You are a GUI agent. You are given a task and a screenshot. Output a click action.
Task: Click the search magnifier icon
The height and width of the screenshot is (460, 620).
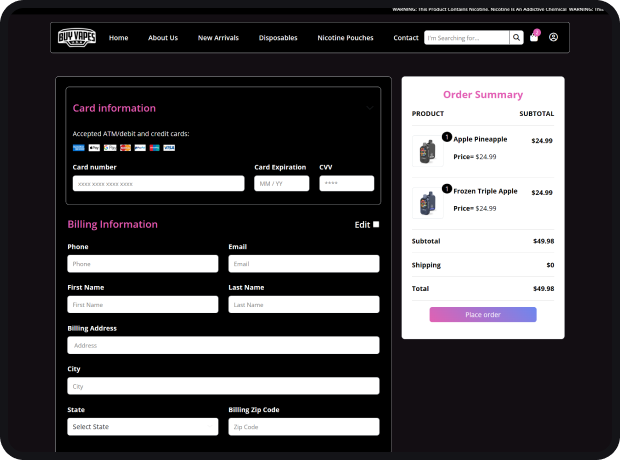pyautogui.click(x=516, y=38)
